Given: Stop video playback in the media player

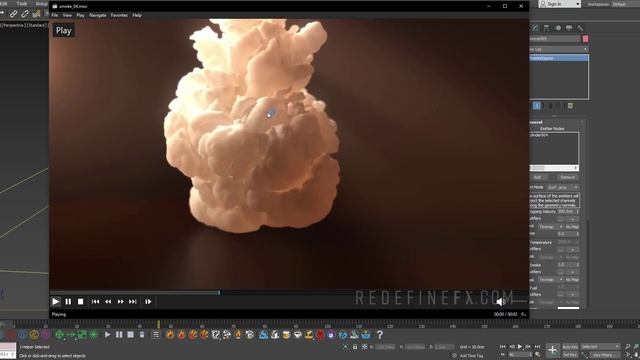Looking at the screenshot, I should click(x=80, y=302).
